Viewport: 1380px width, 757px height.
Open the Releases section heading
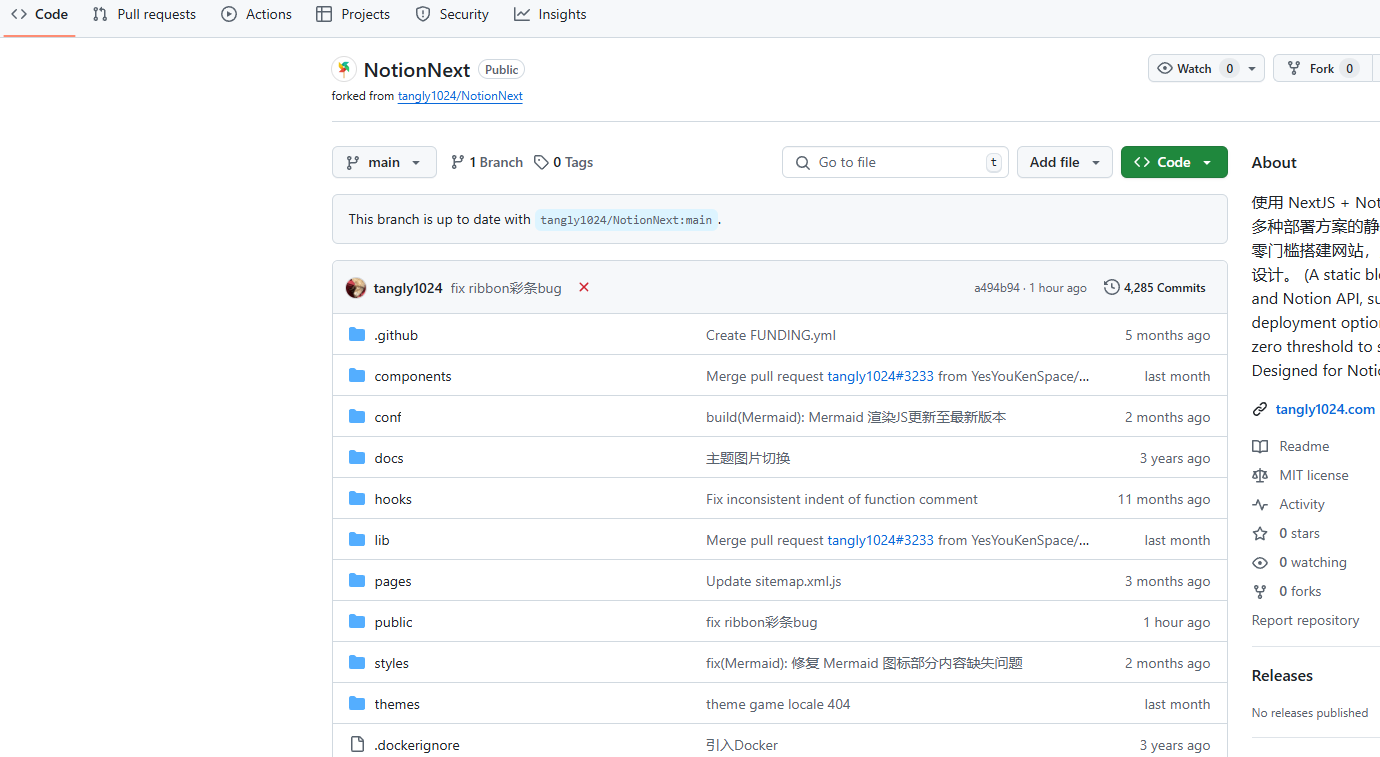[x=1282, y=675]
